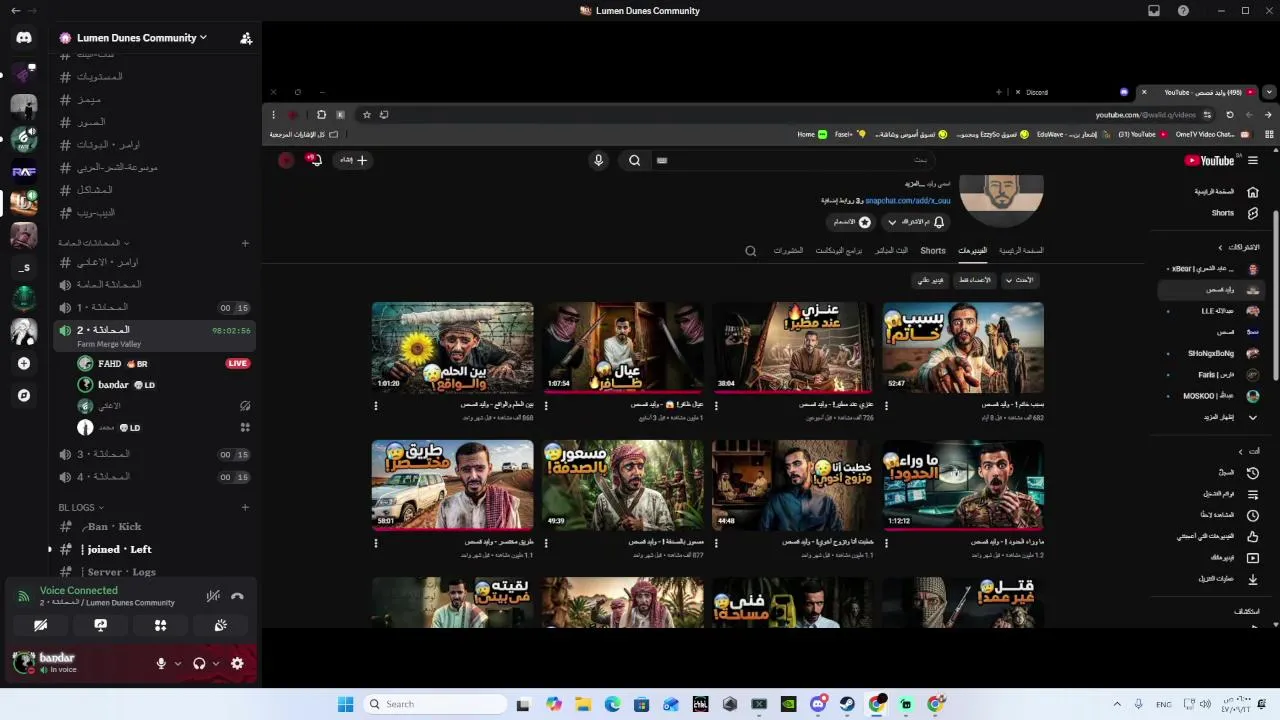The height and width of the screenshot is (720, 1280).
Task: Select Shorts tab on streamed YouTube channel
Action: (x=933, y=251)
